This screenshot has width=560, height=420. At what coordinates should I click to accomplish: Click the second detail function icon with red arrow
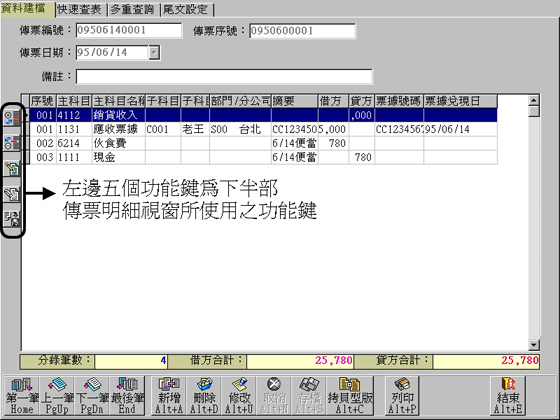12,143
